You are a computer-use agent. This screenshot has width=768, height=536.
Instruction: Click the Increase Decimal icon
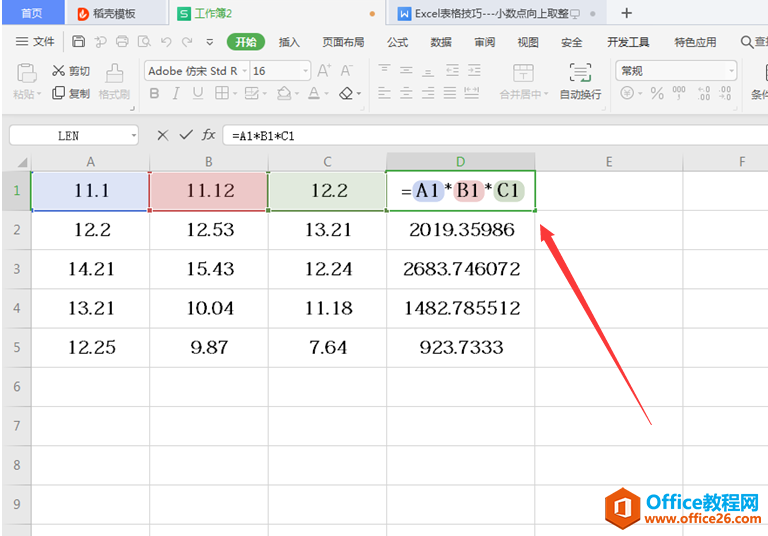[704, 93]
